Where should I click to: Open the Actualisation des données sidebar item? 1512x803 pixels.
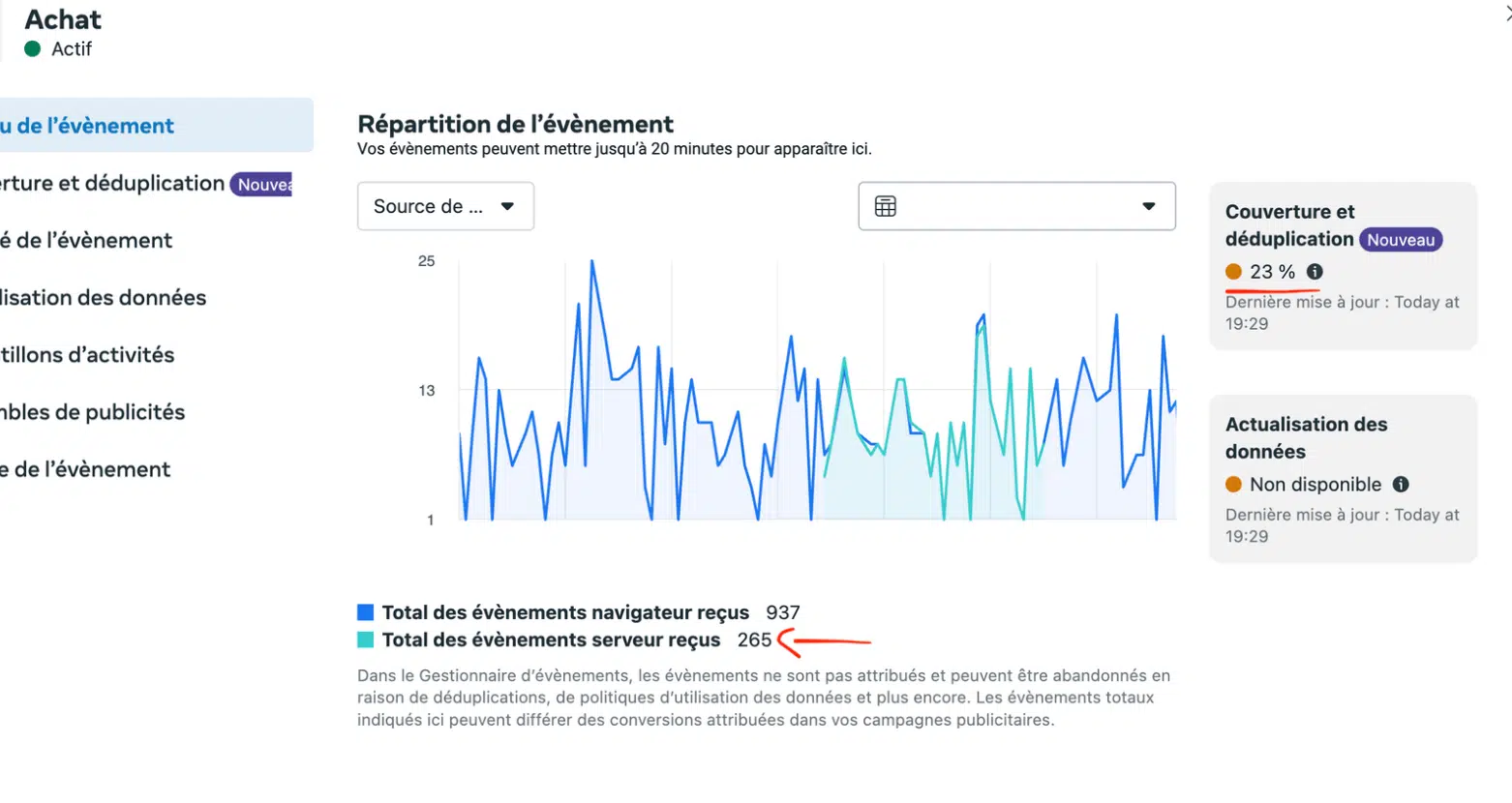[104, 298]
